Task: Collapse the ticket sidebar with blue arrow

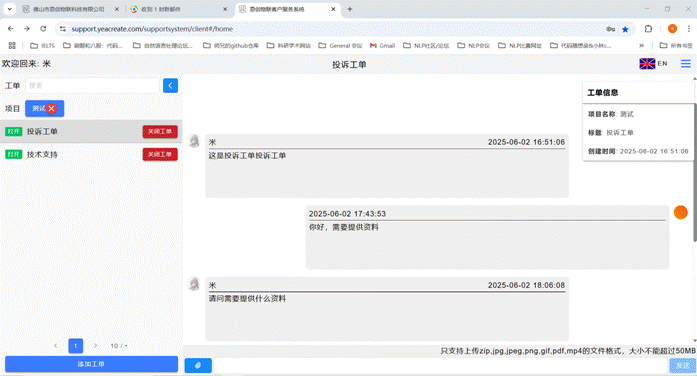Action: (x=170, y=85)
